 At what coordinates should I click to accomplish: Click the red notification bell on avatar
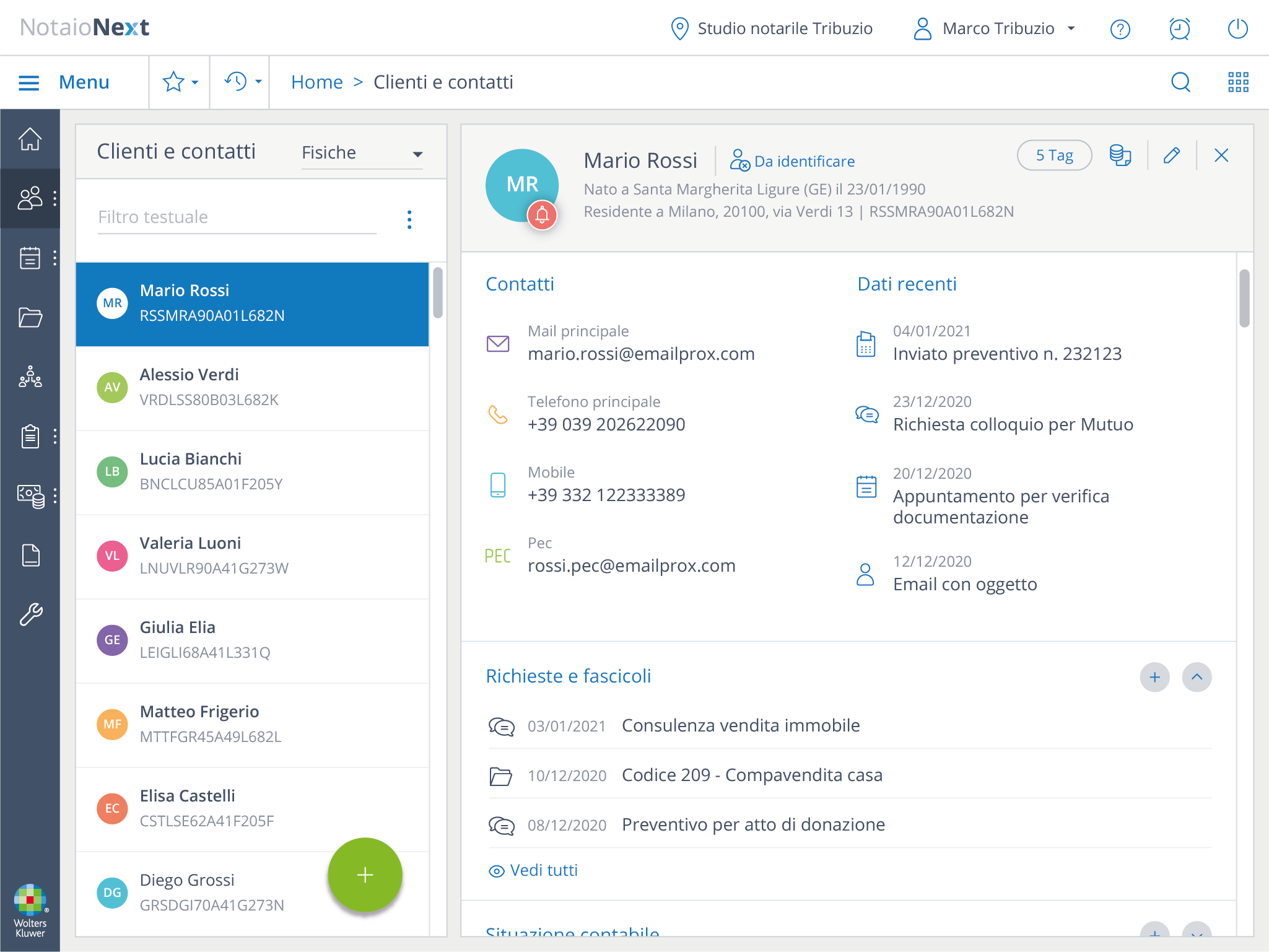coord(542,216)
